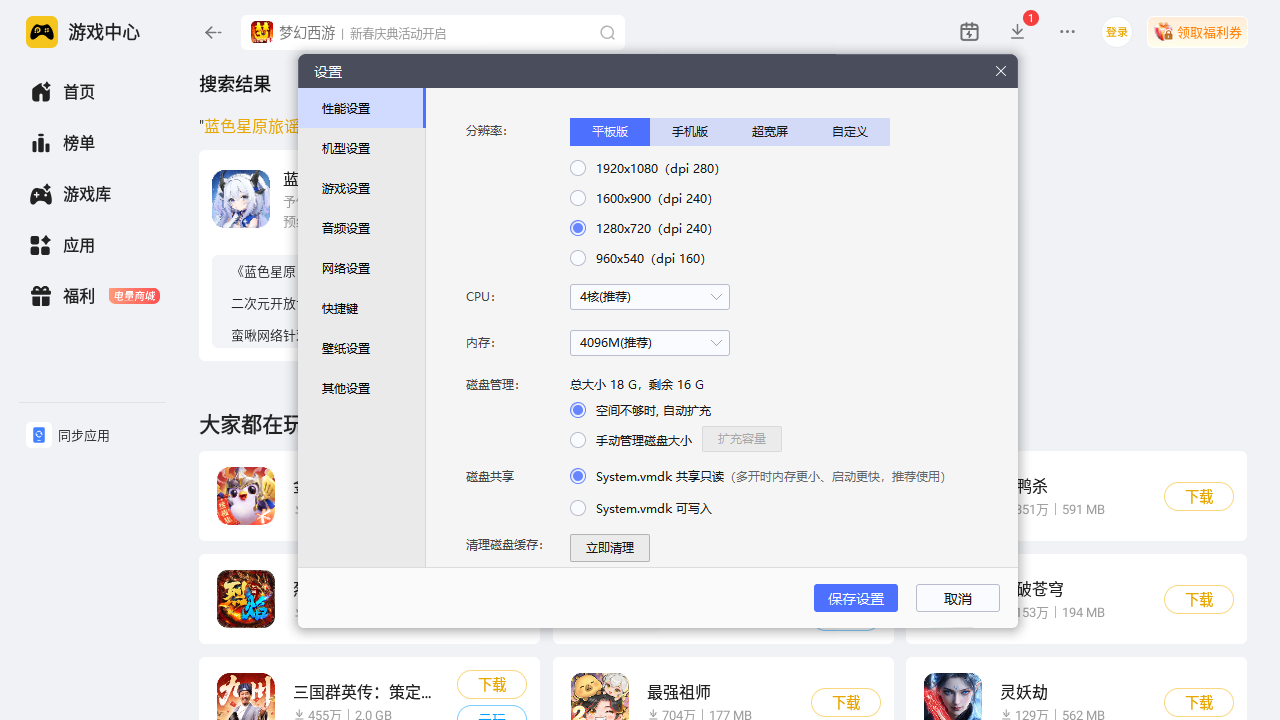The height and width of the screenshot is (720, 1280).
Task: Click 保存设置 button
Action: coord(855,598)
